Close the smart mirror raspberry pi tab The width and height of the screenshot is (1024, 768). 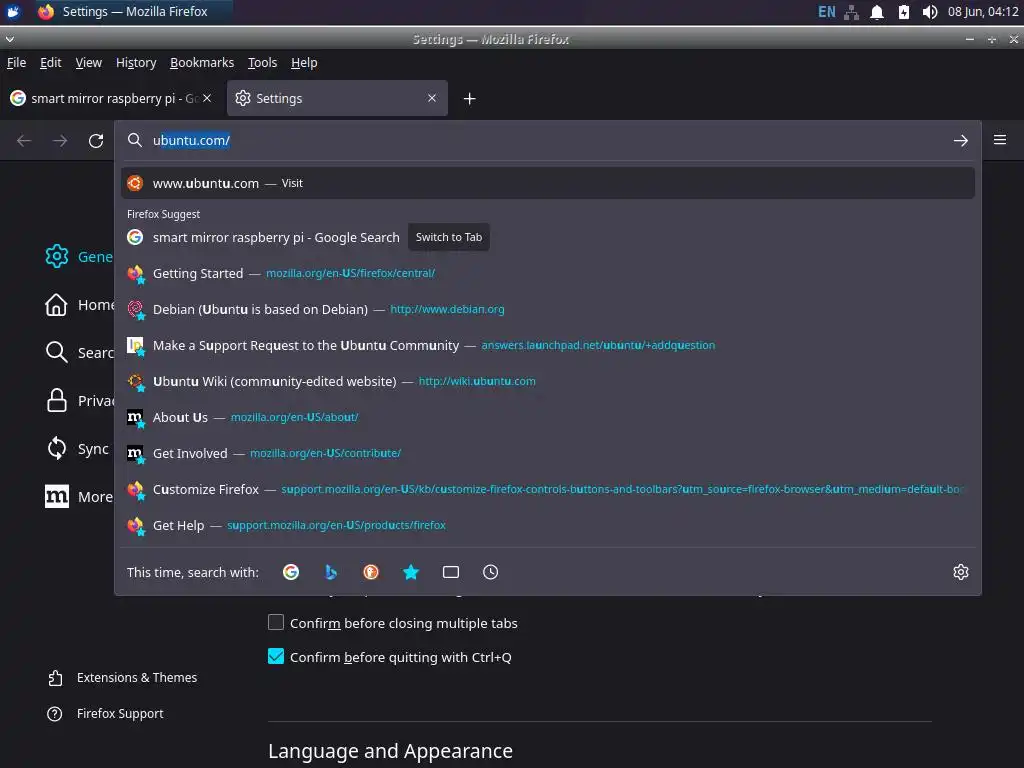coord(207,98)
